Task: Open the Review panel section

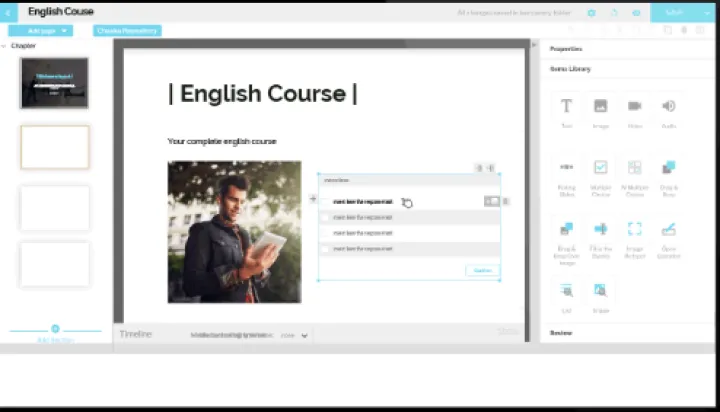Action: tap(562, 332)
